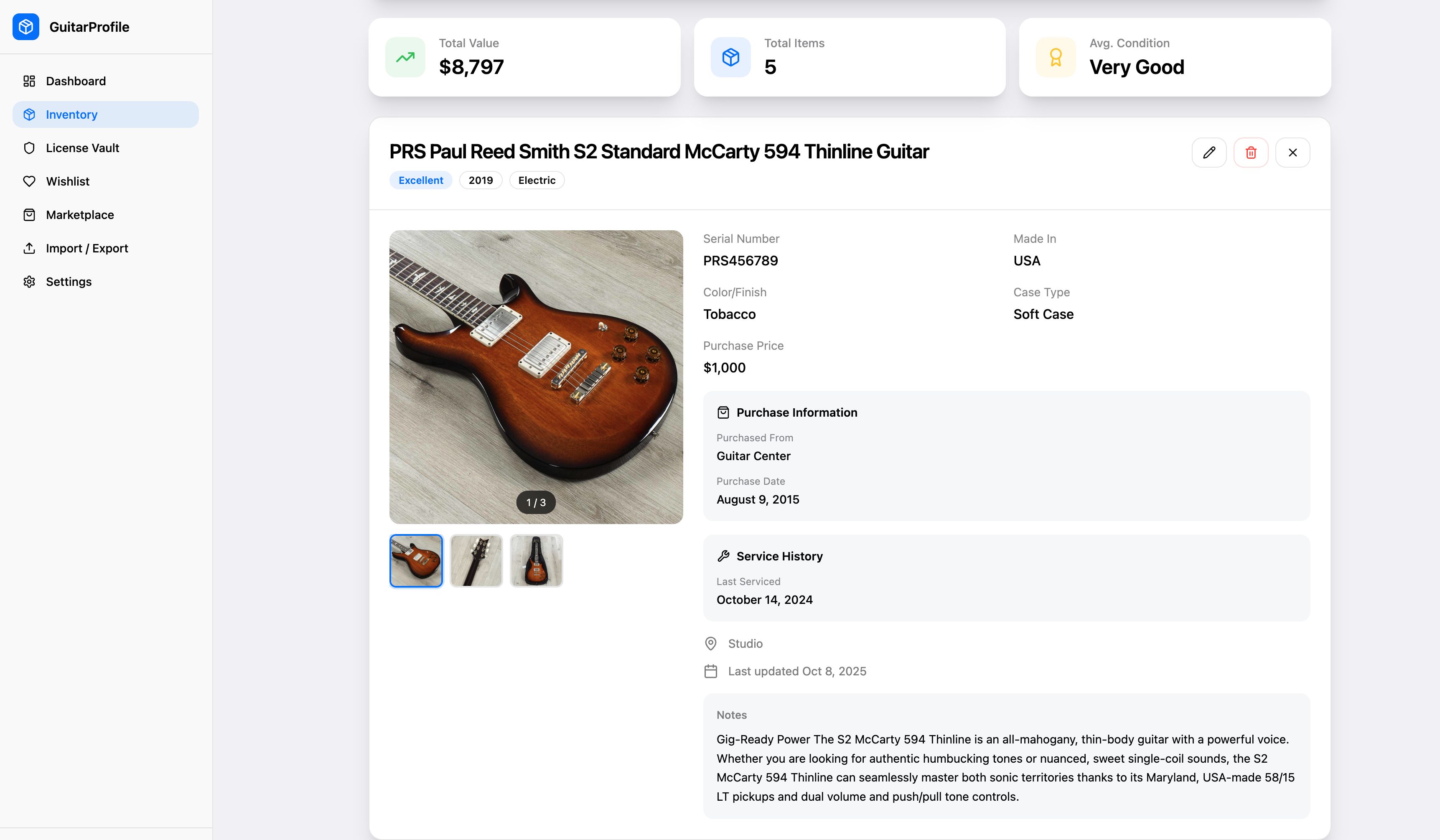This screenshot has height=840, width=1440.
Task: Select the Inventory sidebar icon
Action: coord(29,114)
